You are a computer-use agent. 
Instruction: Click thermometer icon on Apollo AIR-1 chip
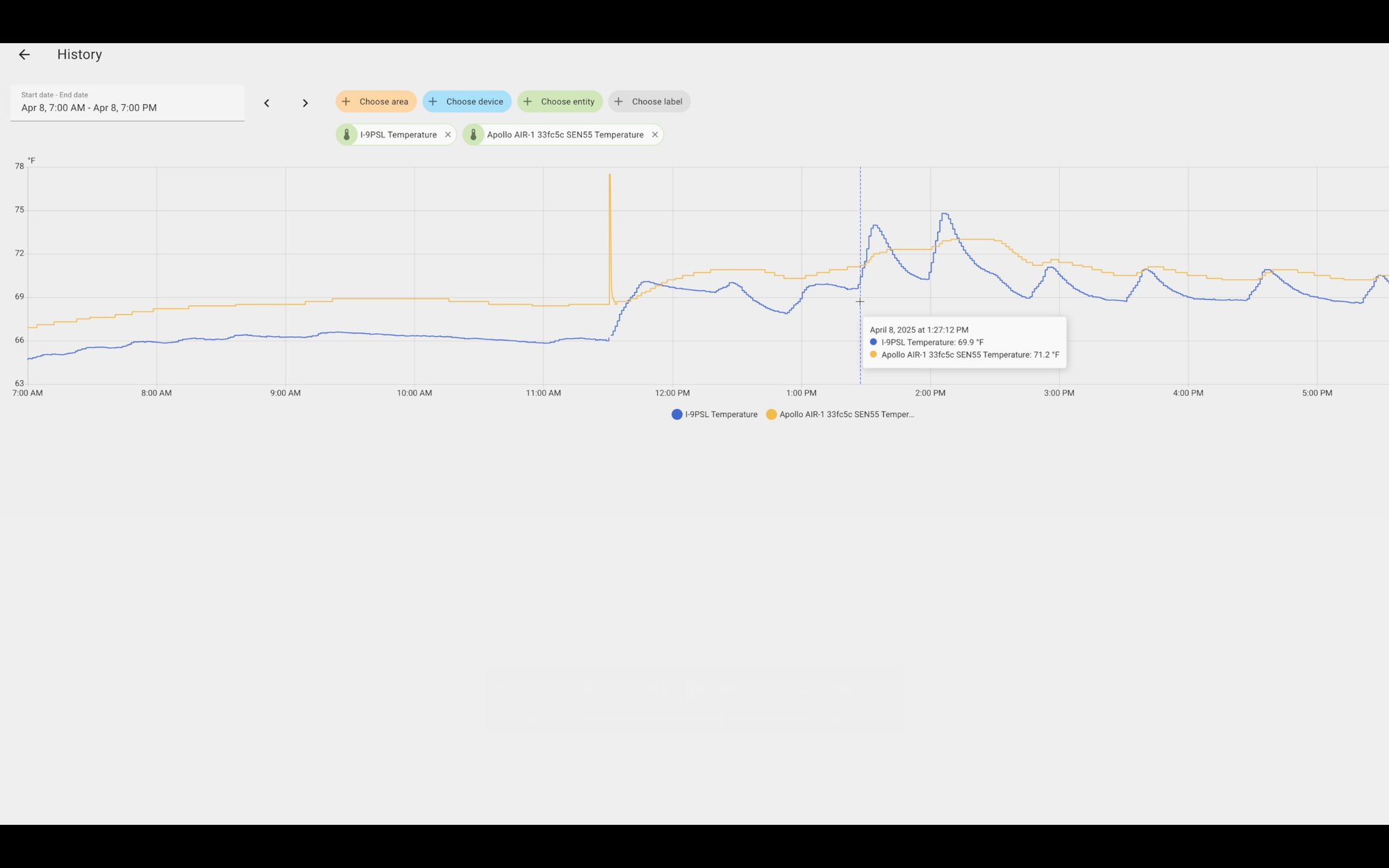point(473,135)
